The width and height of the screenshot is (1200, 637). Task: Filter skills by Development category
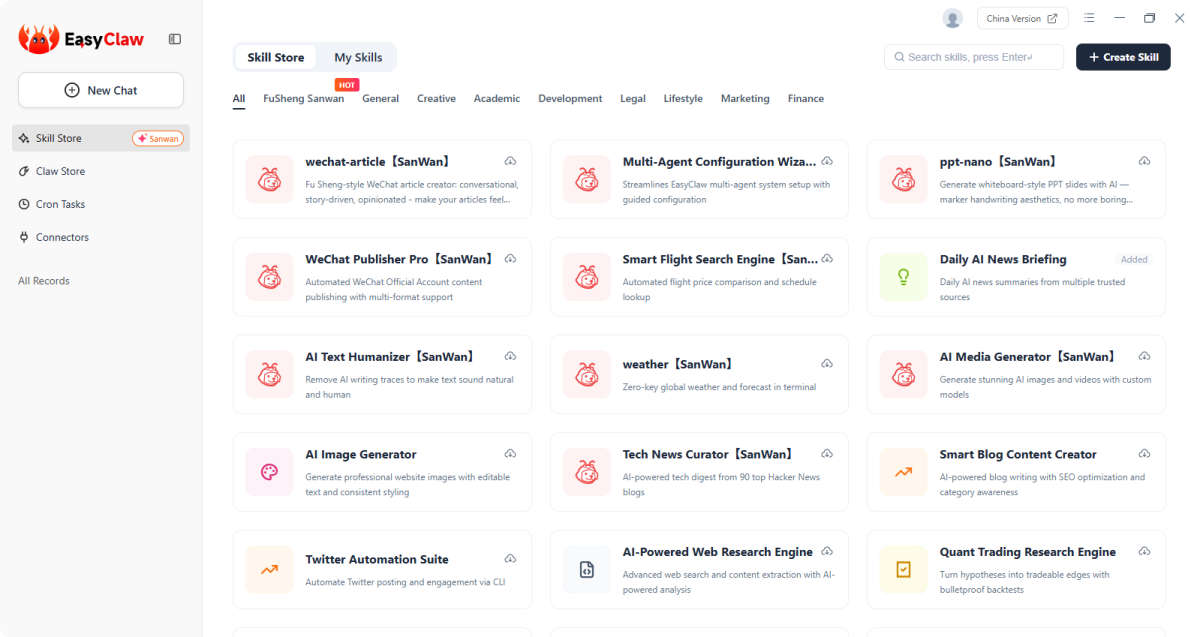(570, 99)
